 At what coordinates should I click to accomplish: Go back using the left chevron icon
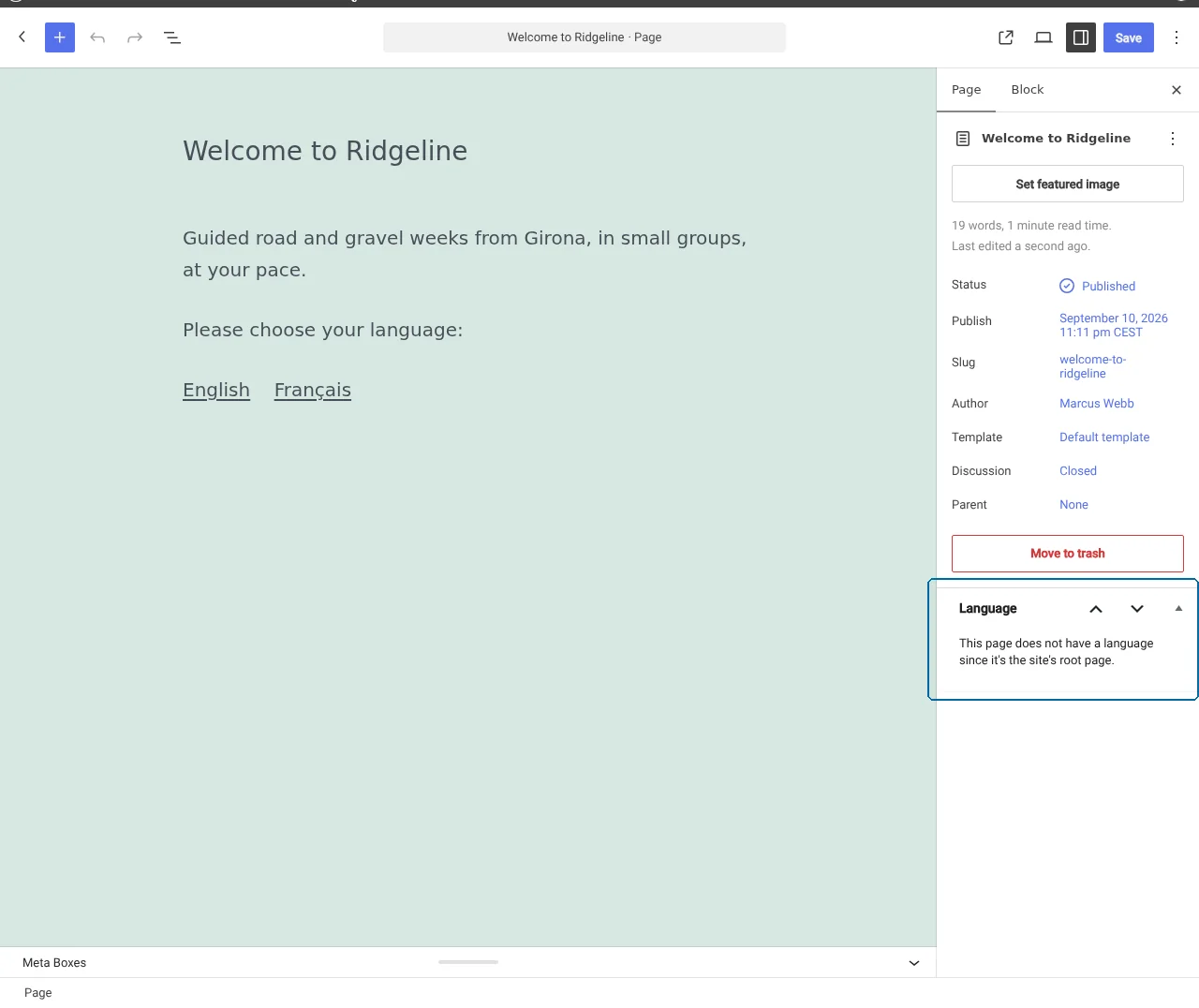click(22, 37)
